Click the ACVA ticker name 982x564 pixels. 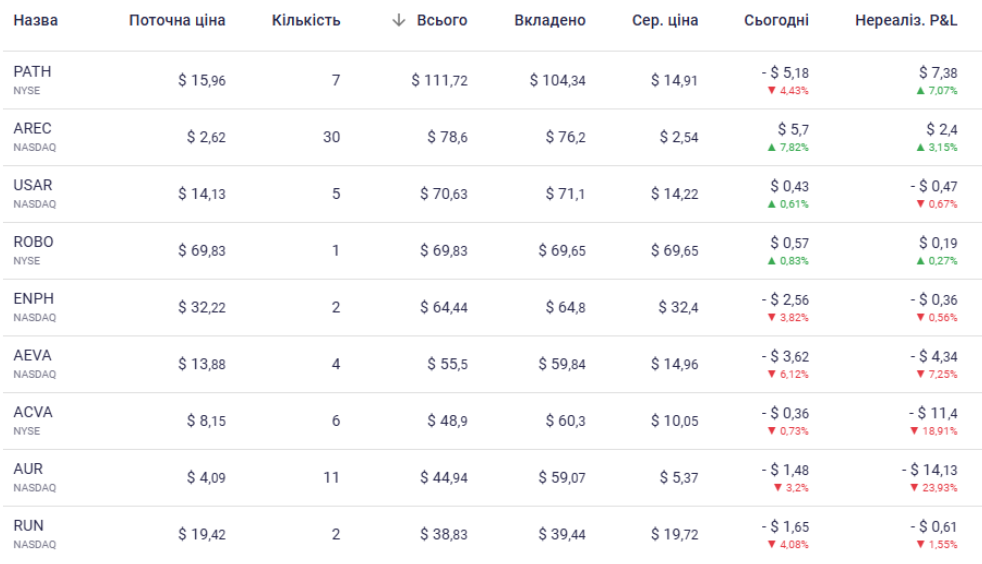(x=33, y=412)
